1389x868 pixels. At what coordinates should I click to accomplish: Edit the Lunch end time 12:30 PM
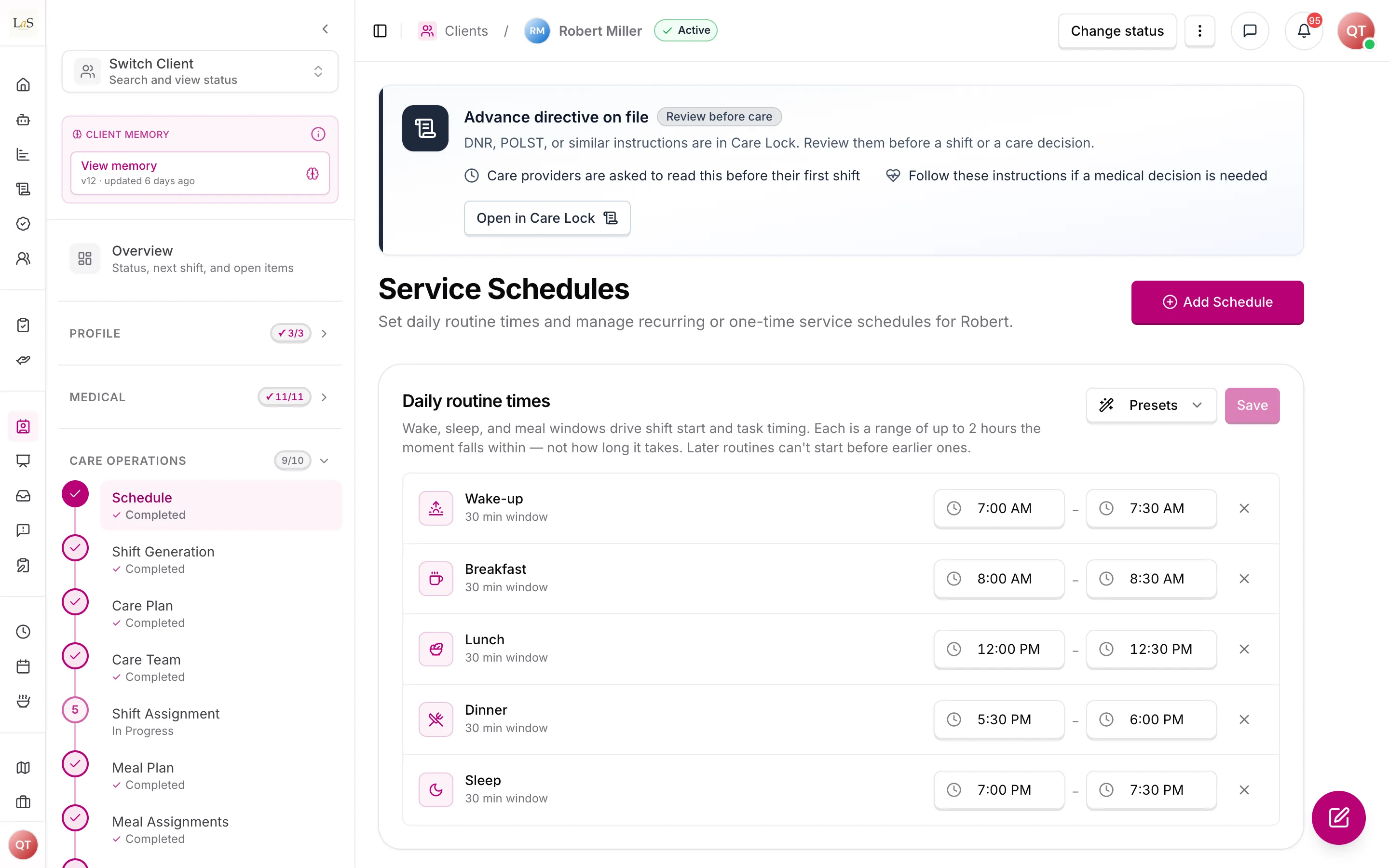1151,649
